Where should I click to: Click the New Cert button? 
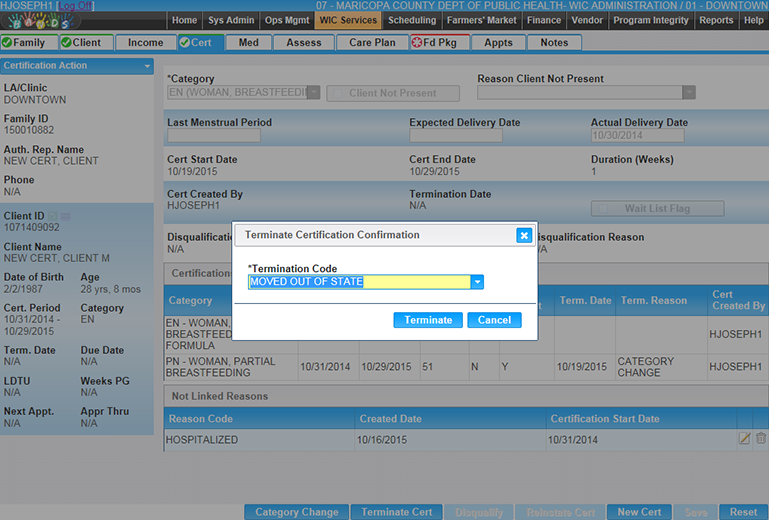click(639, 512)
